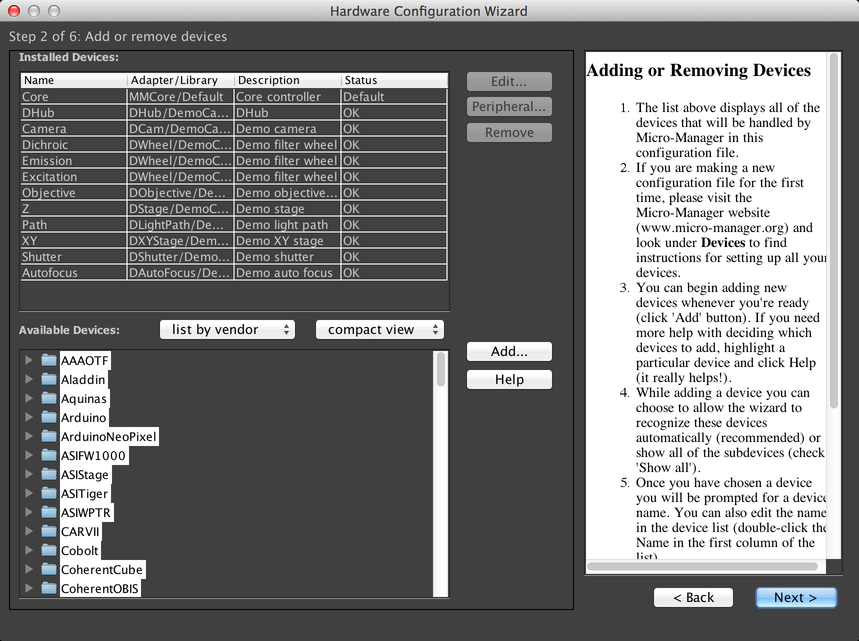Screen dimensions: 859x641
Task: Click the Description column header
Action: tap(288, 80)
